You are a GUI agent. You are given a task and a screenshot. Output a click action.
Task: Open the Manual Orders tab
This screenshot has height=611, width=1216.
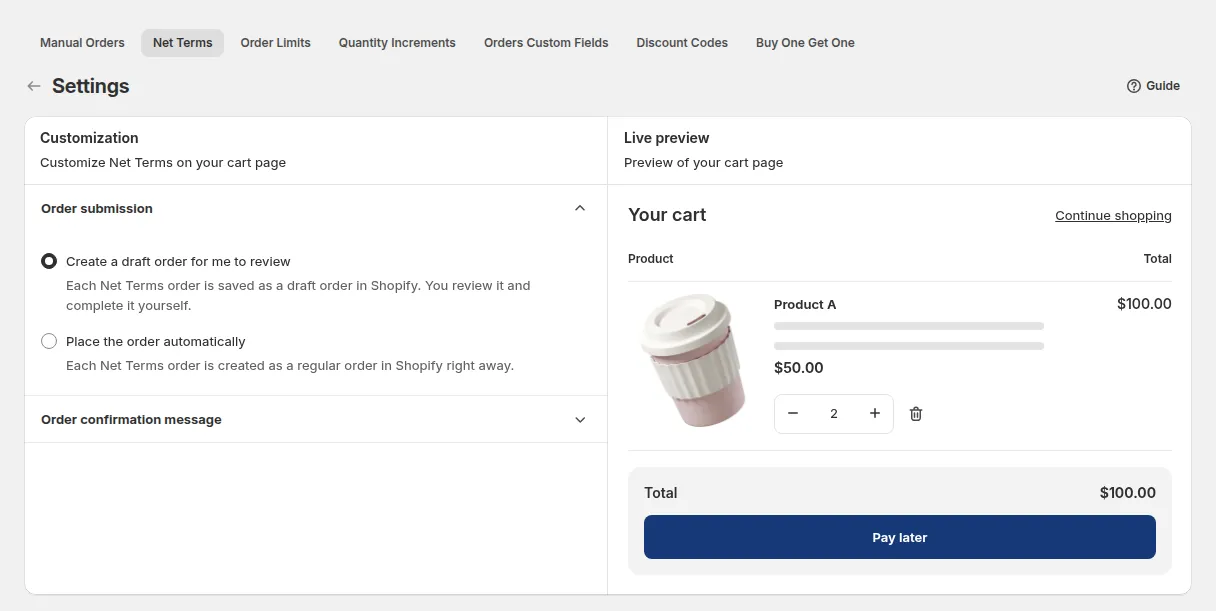[82, 43]
